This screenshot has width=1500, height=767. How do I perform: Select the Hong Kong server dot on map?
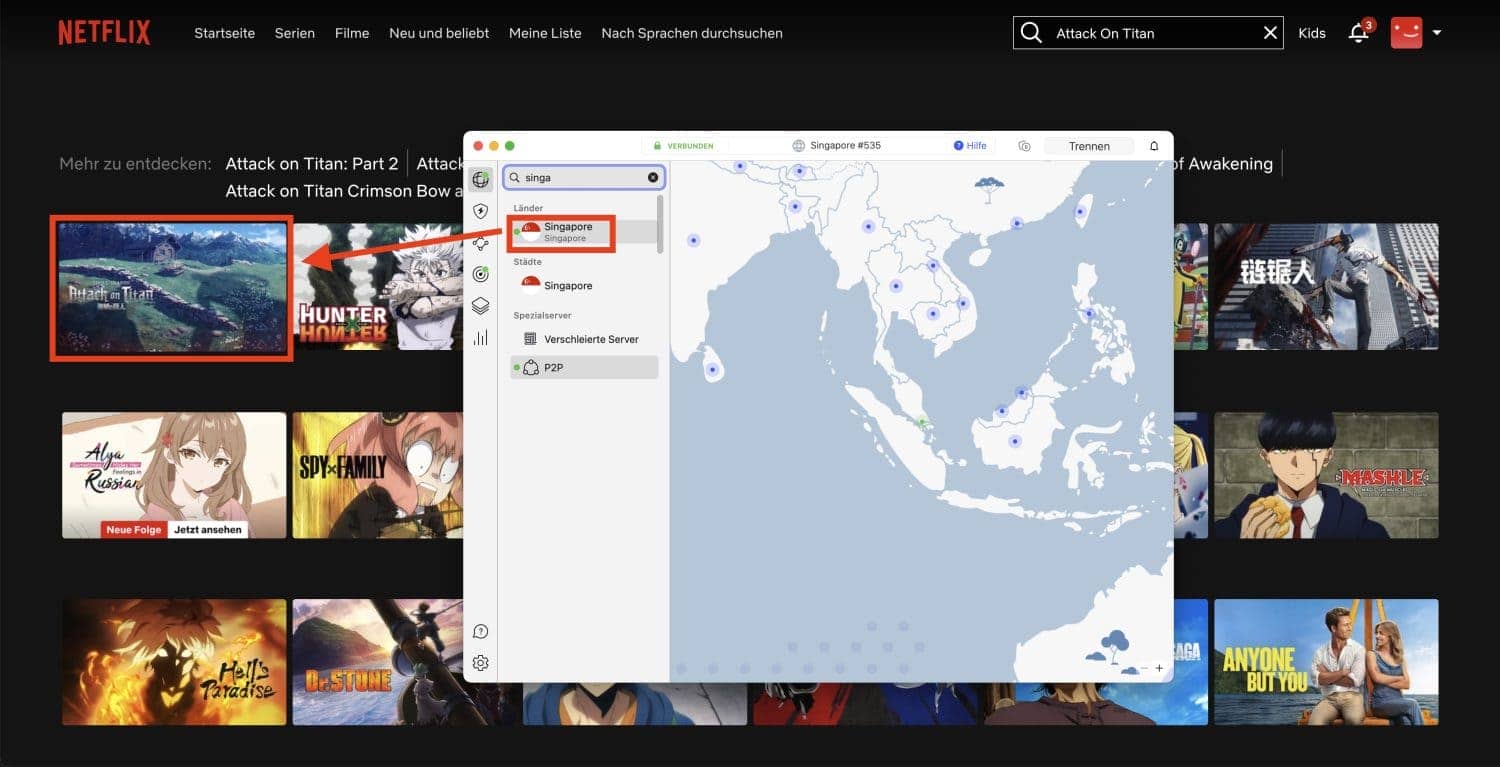(x=1017, y=224)
